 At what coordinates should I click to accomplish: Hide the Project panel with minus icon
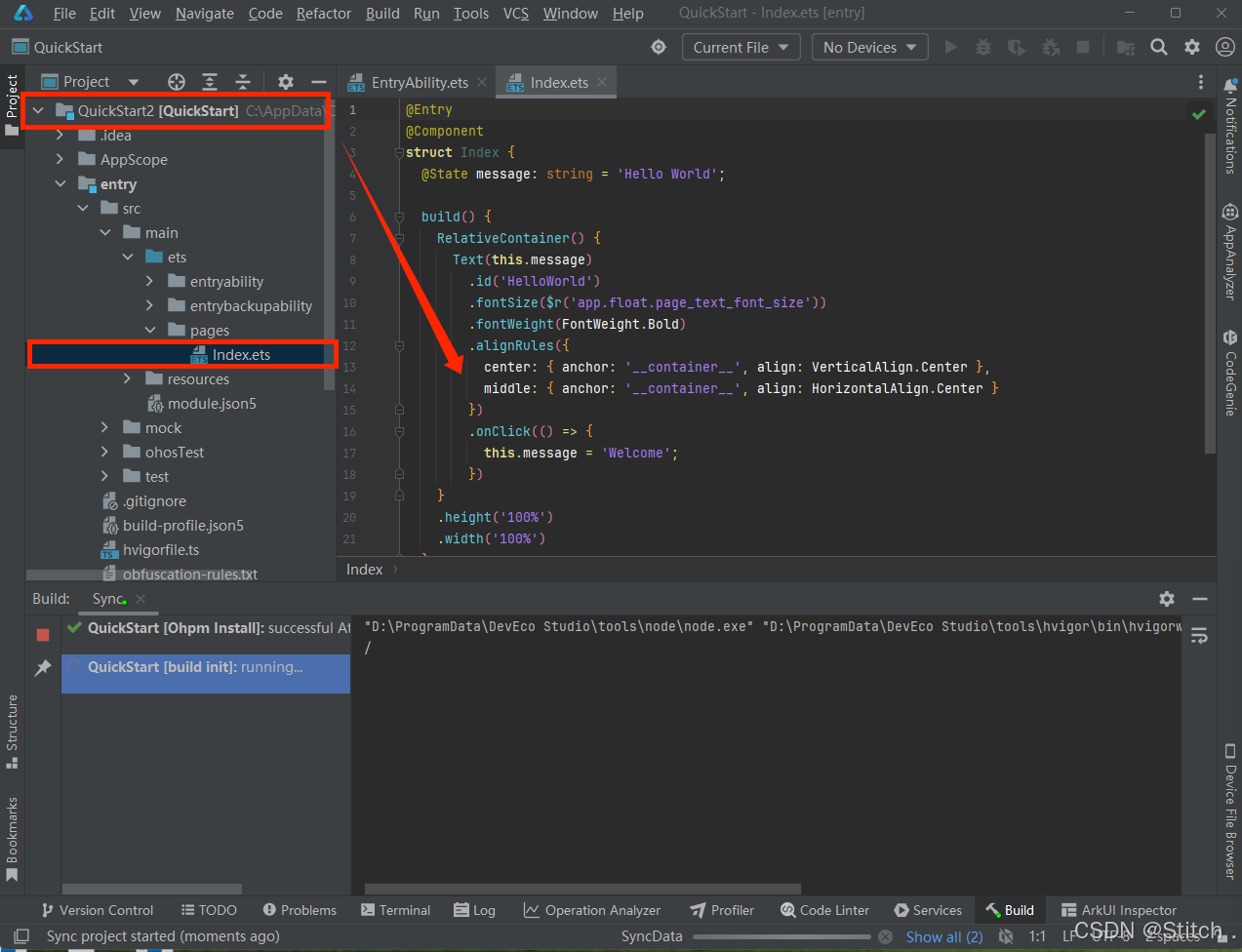[318, 82]
